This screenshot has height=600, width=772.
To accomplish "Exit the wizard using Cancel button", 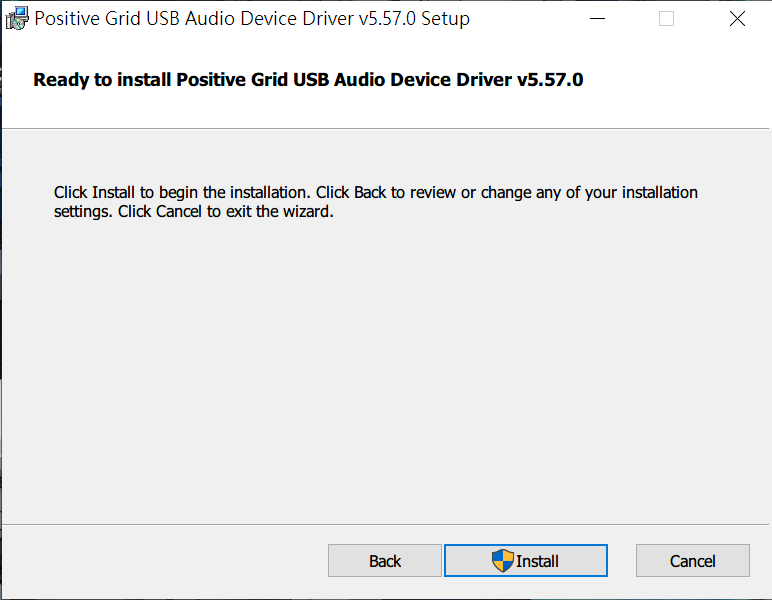I will [x=693, y=561].
